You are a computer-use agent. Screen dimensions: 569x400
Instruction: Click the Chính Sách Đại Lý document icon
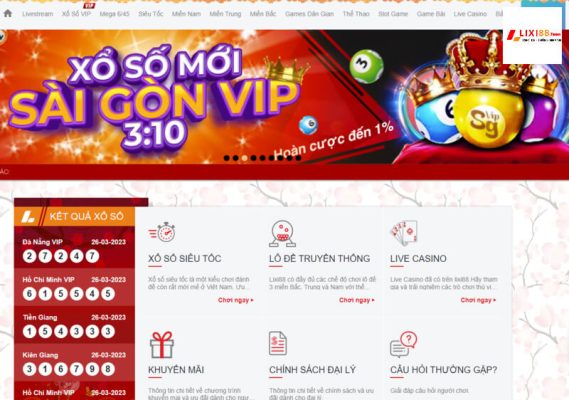click(278, 343)
